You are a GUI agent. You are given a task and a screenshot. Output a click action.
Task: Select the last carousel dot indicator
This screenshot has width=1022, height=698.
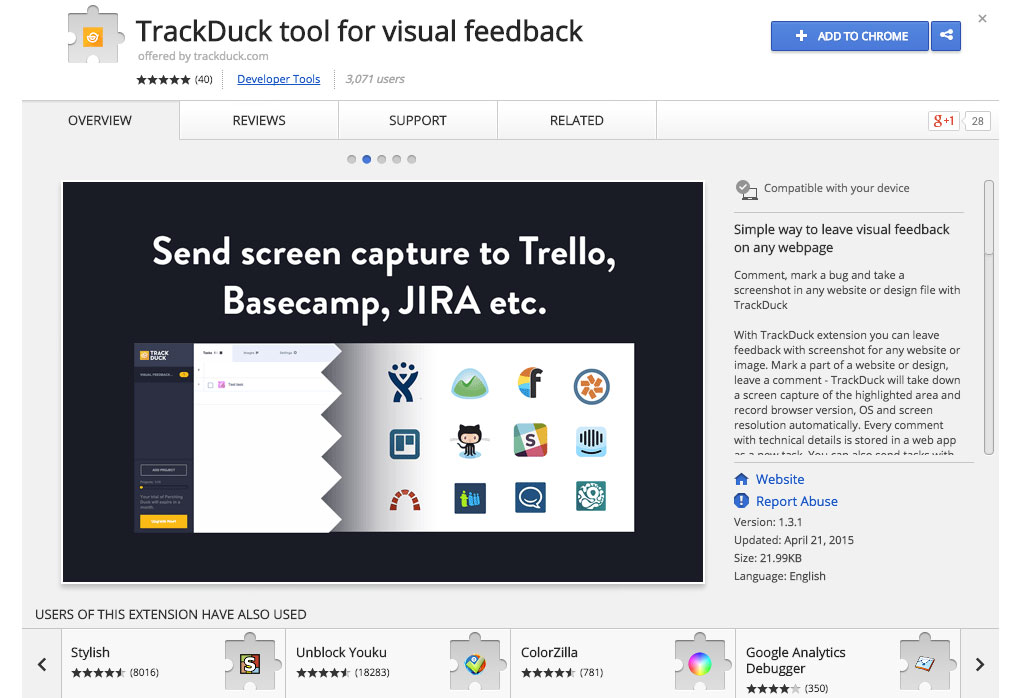coord(412,159)
